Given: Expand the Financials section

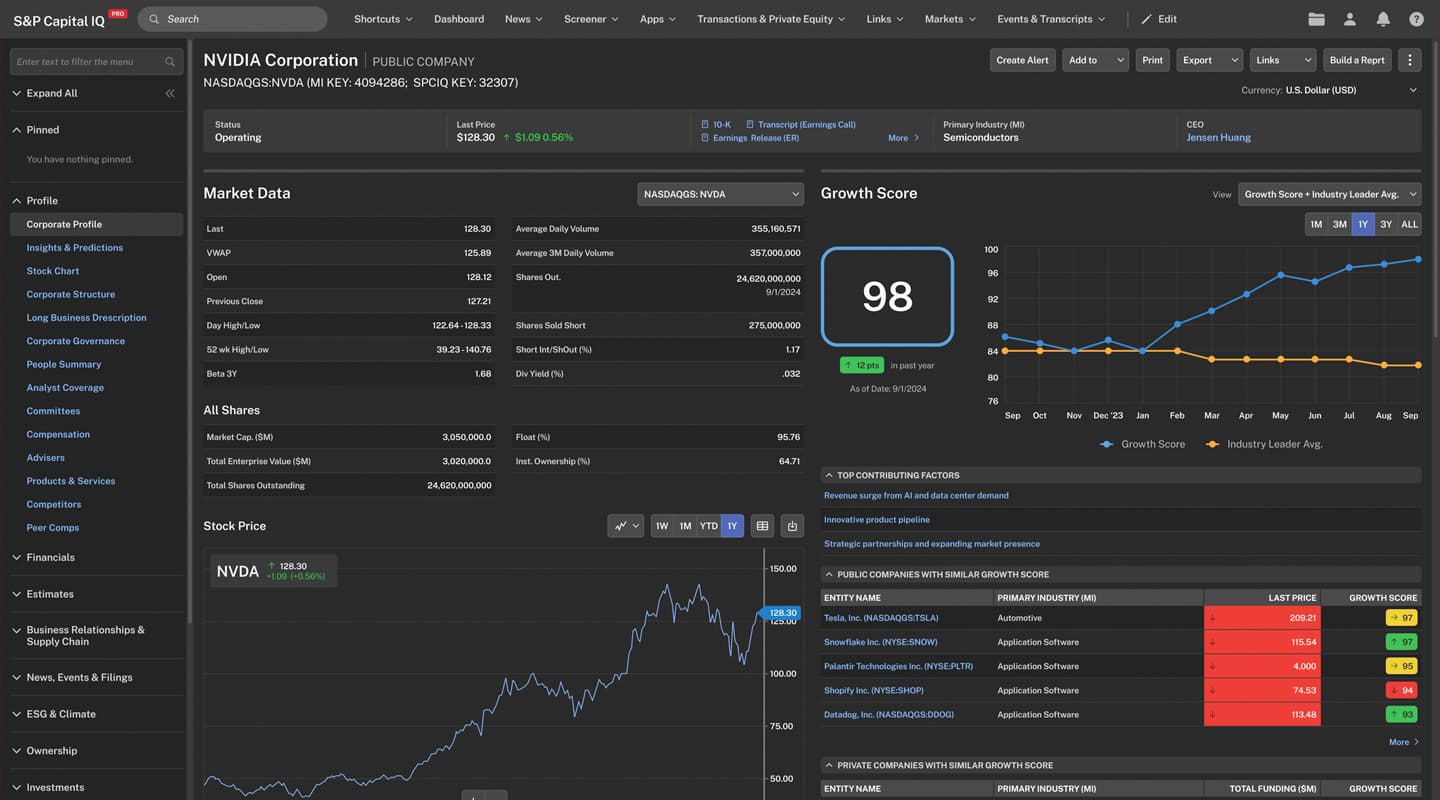Looking at the screenshot, I should 50,557.
